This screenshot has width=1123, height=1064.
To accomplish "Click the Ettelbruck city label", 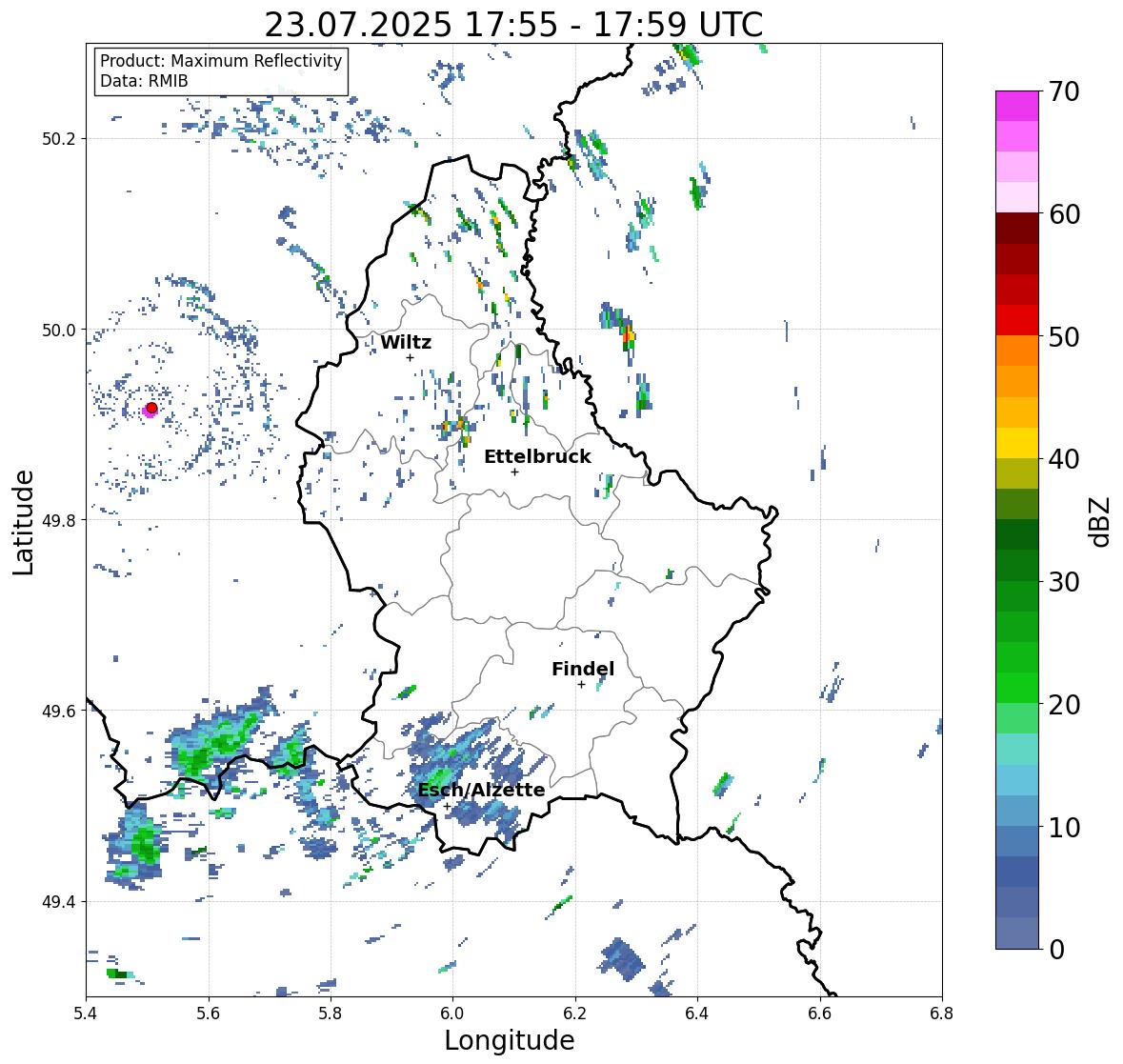I will [x=537, y=456].
